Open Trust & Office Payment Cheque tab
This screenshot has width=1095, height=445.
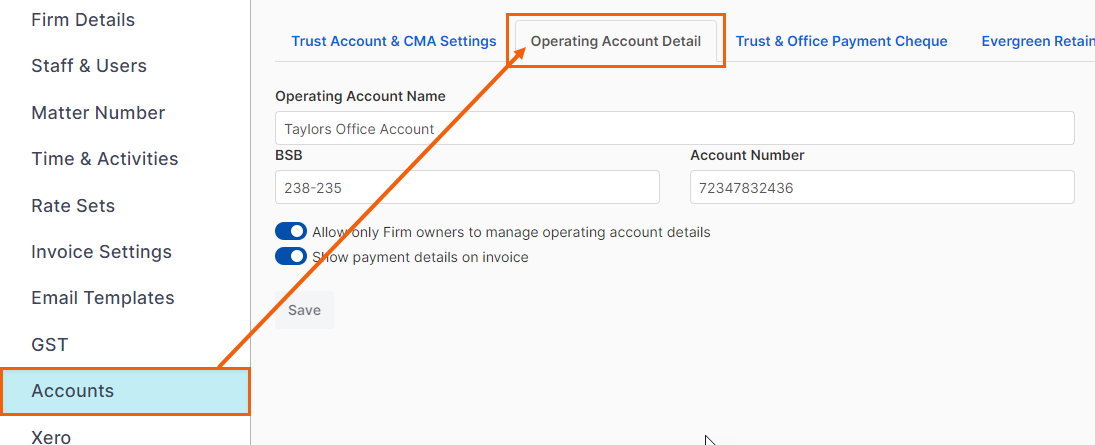click(842, 41)
